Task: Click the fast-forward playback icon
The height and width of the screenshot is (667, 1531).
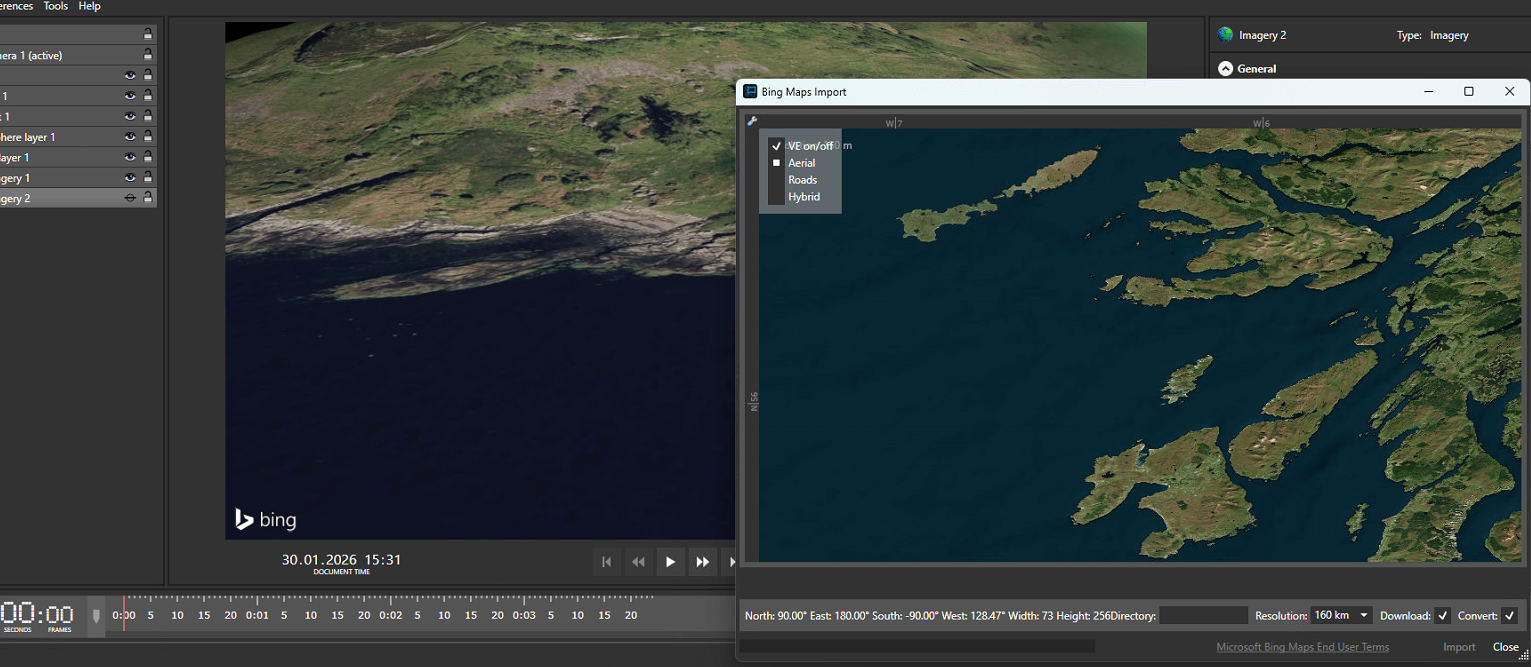Action: (x=702, y=562)
